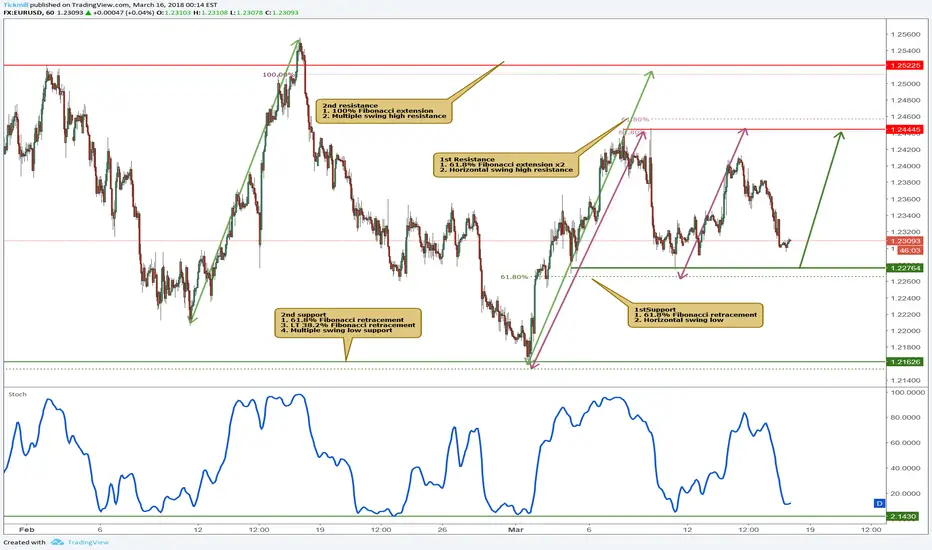Screen dimensions: 932x550
Task: Click the FX:EURUSD, 60 symbol title
Action: [29, 12]
